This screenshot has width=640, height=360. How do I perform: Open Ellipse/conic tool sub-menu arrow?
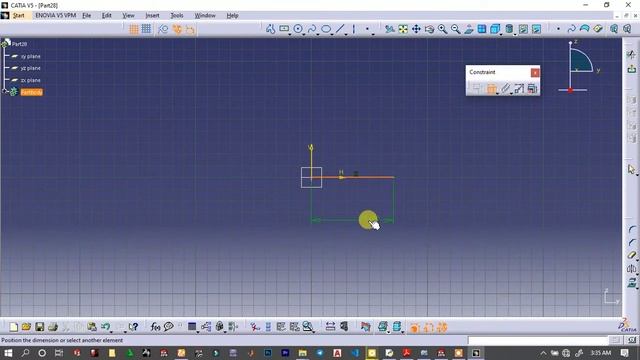(332, 34)
